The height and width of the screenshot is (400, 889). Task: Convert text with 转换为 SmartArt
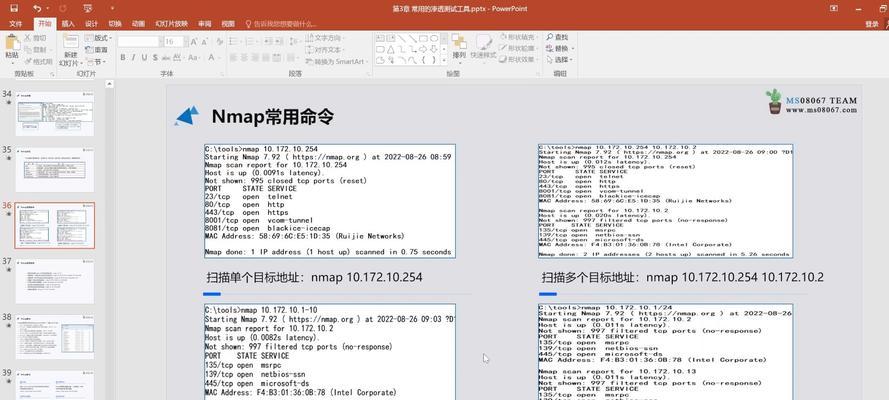337,61
